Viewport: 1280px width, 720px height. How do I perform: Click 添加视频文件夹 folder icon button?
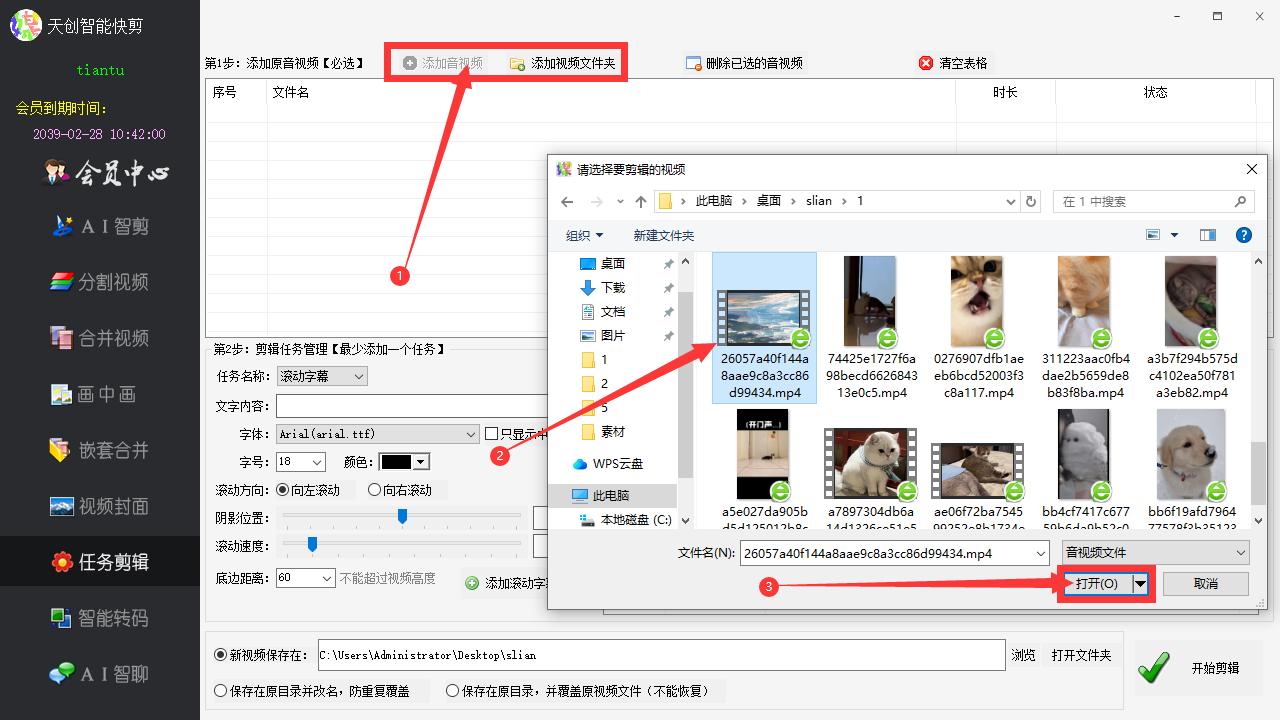[517, 63]
